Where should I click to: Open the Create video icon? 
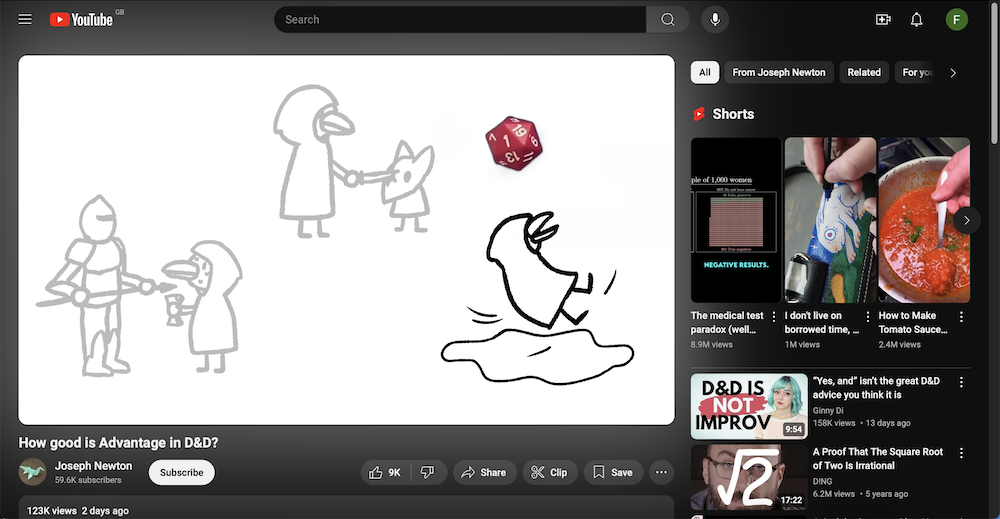point(882,19)
